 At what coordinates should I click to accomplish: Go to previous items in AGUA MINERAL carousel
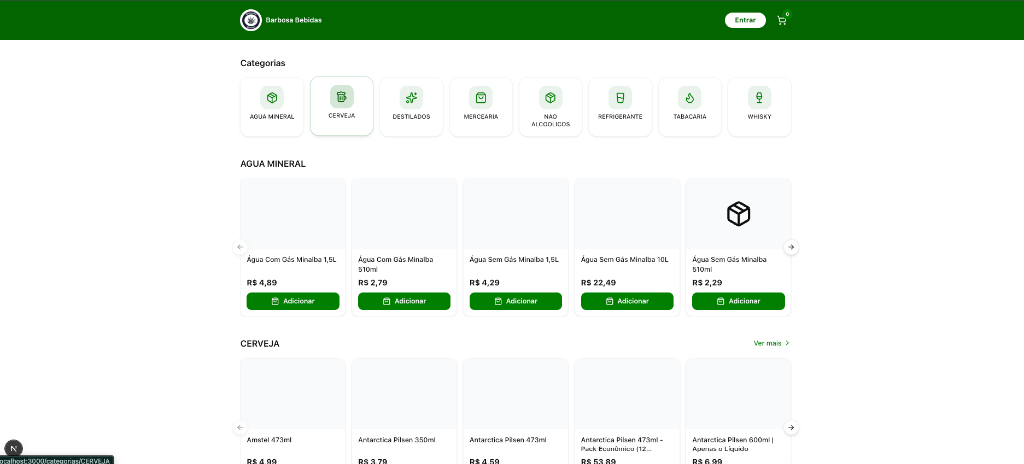click(x=240, y=247)
